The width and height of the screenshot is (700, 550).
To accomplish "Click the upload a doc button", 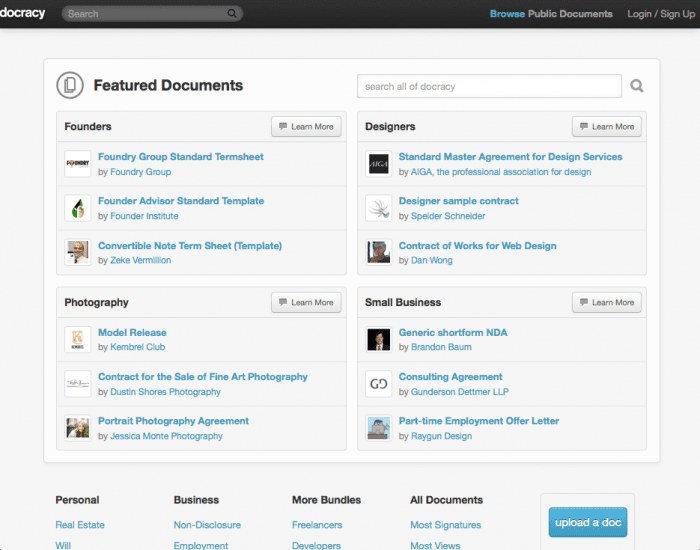I will click(x=588, y=523).
